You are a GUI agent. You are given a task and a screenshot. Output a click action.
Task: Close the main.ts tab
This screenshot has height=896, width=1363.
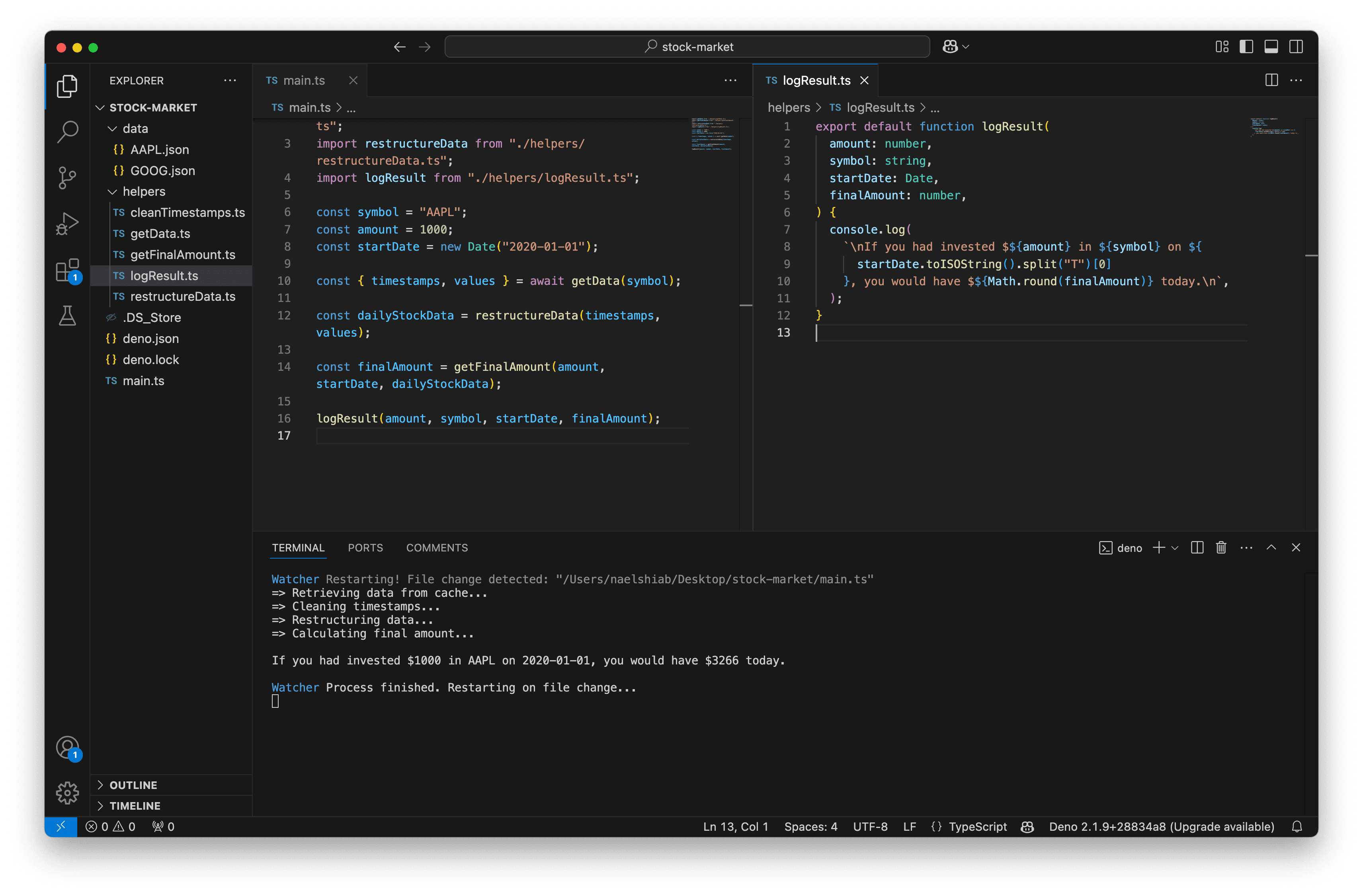pyautogui.click(x=353, y=80)
